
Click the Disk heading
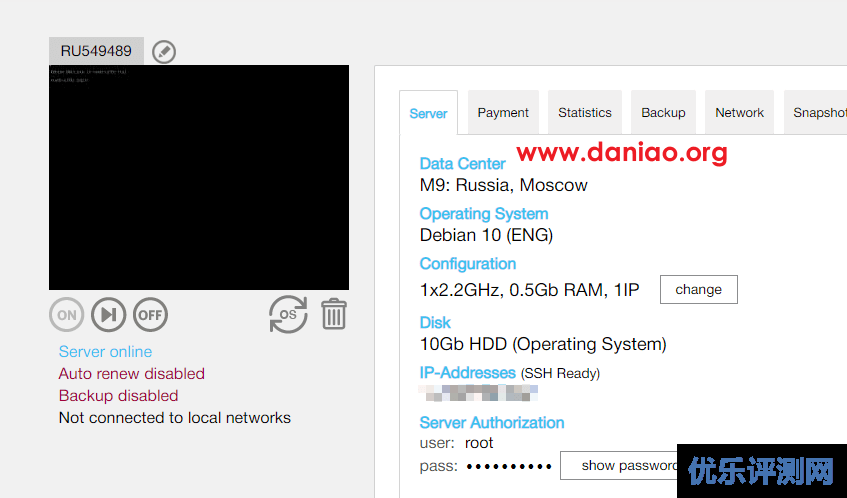click(435, 322)
